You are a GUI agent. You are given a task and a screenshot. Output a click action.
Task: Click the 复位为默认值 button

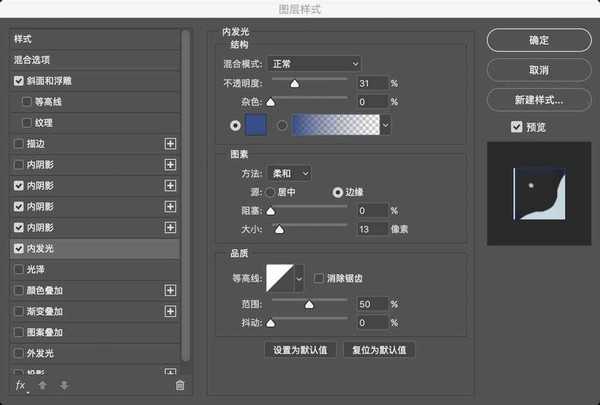[x=378, y=350]
